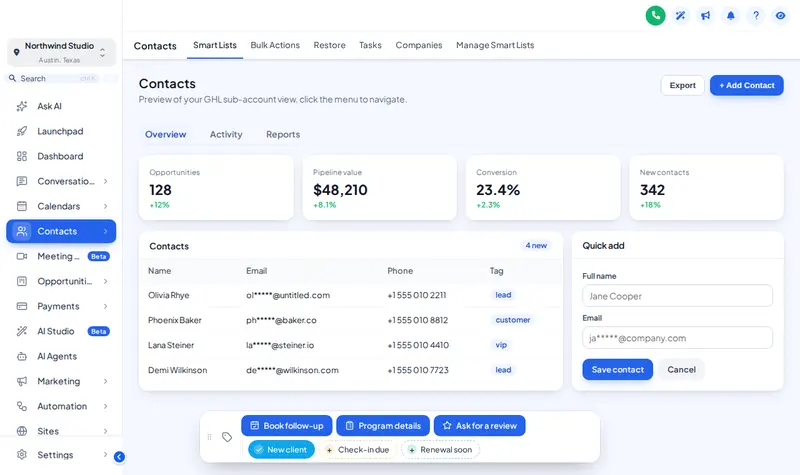Click the customer tag for Phoenix Baker
Screen dimensions: 800x475
513,320
